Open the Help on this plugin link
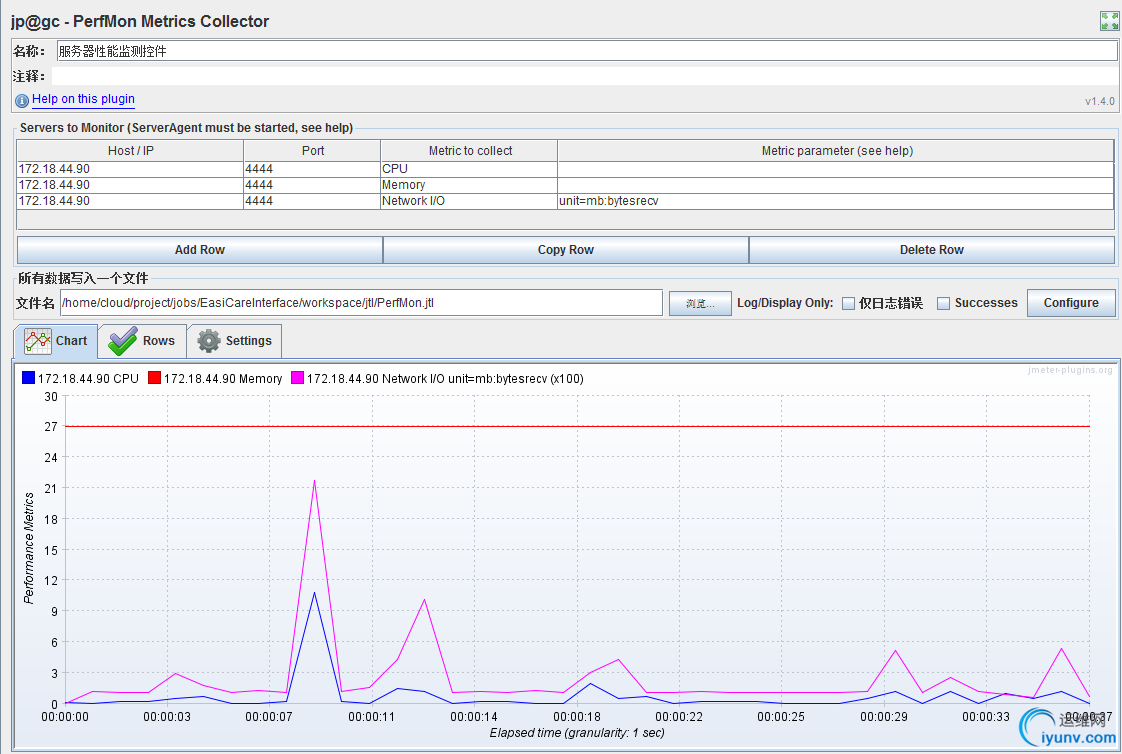This screenshot has height=754, width=1122. coord(83,99)
